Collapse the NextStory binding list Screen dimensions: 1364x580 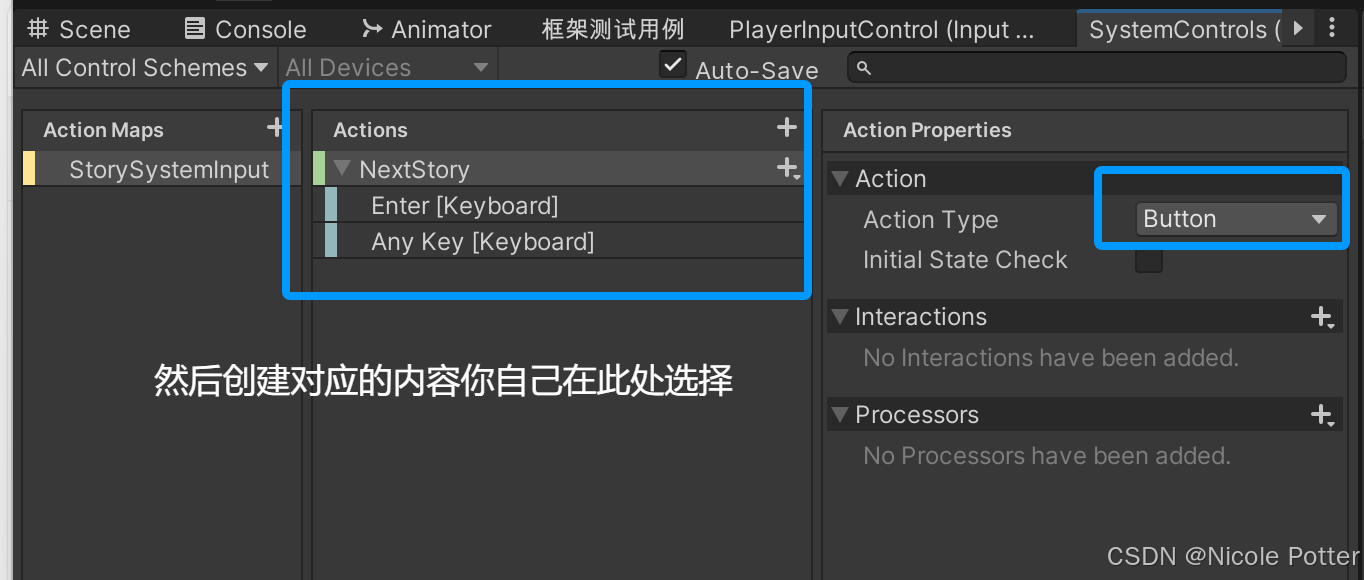click(341, 168)
